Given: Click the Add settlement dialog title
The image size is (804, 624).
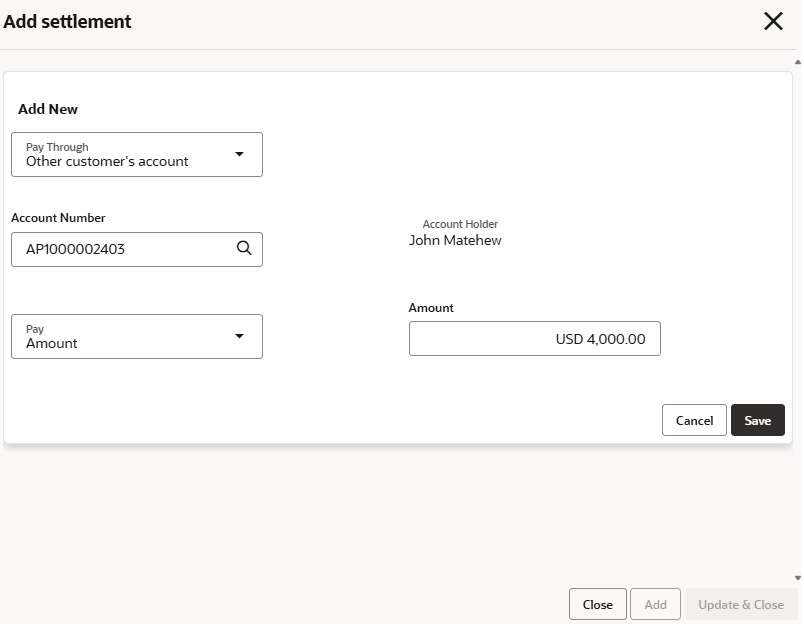Looking at the screenshot, I should click(x=67, y=21).
